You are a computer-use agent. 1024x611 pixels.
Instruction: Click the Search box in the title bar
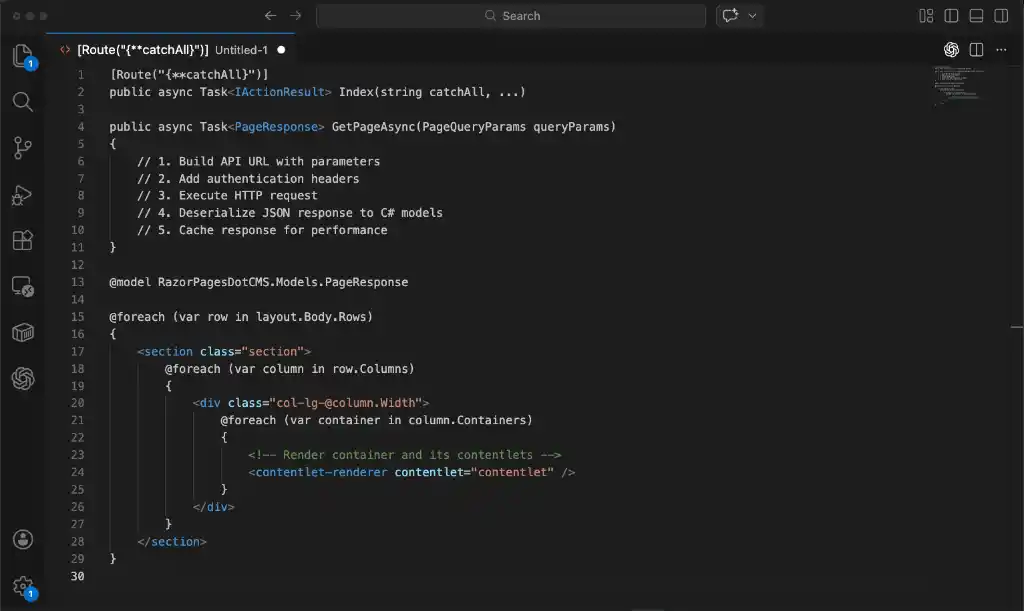[512, 15]
